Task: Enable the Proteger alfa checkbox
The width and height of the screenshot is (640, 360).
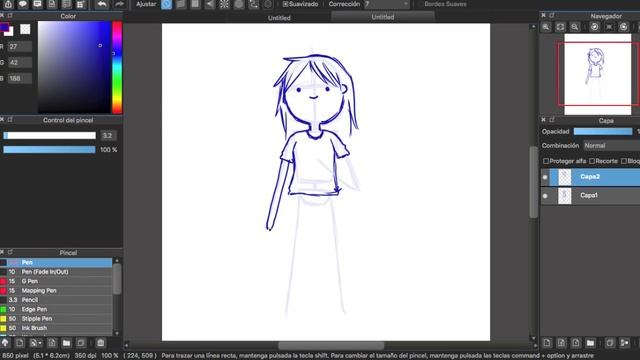Action: (546, 161)
